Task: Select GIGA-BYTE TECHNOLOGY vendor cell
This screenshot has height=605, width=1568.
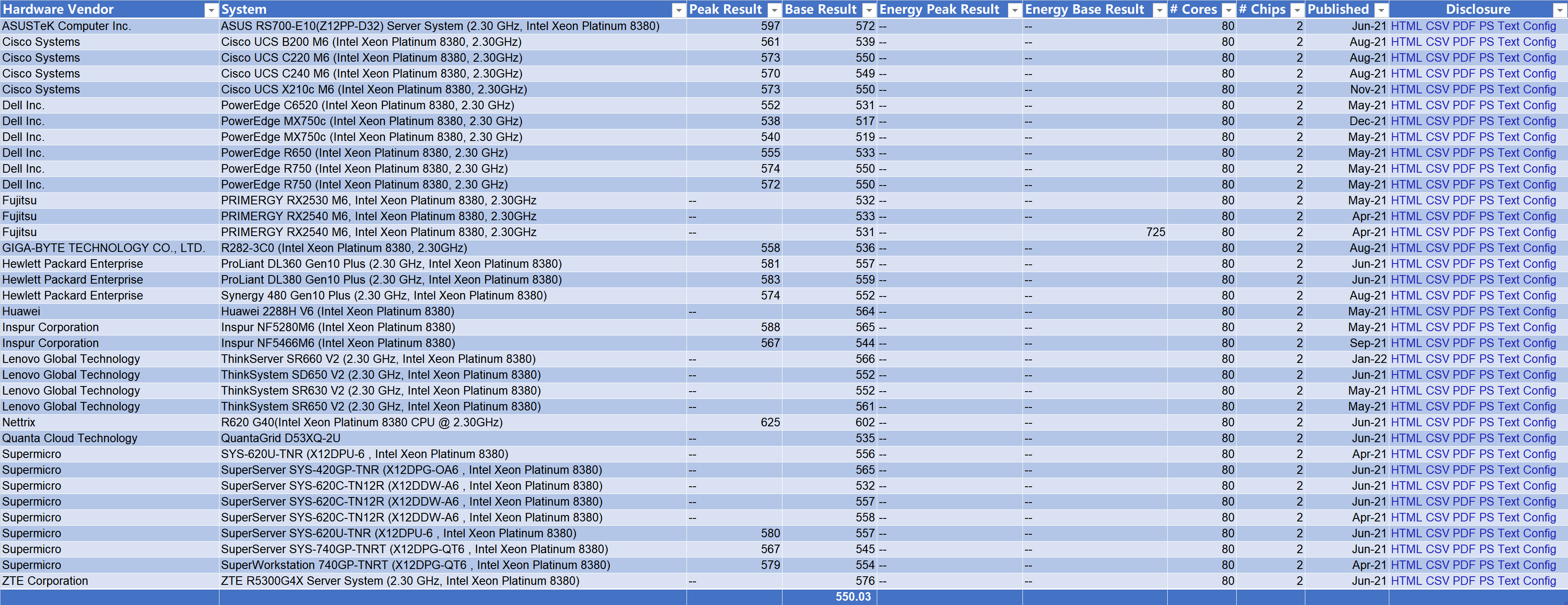Action: click(x=103, y=249)
